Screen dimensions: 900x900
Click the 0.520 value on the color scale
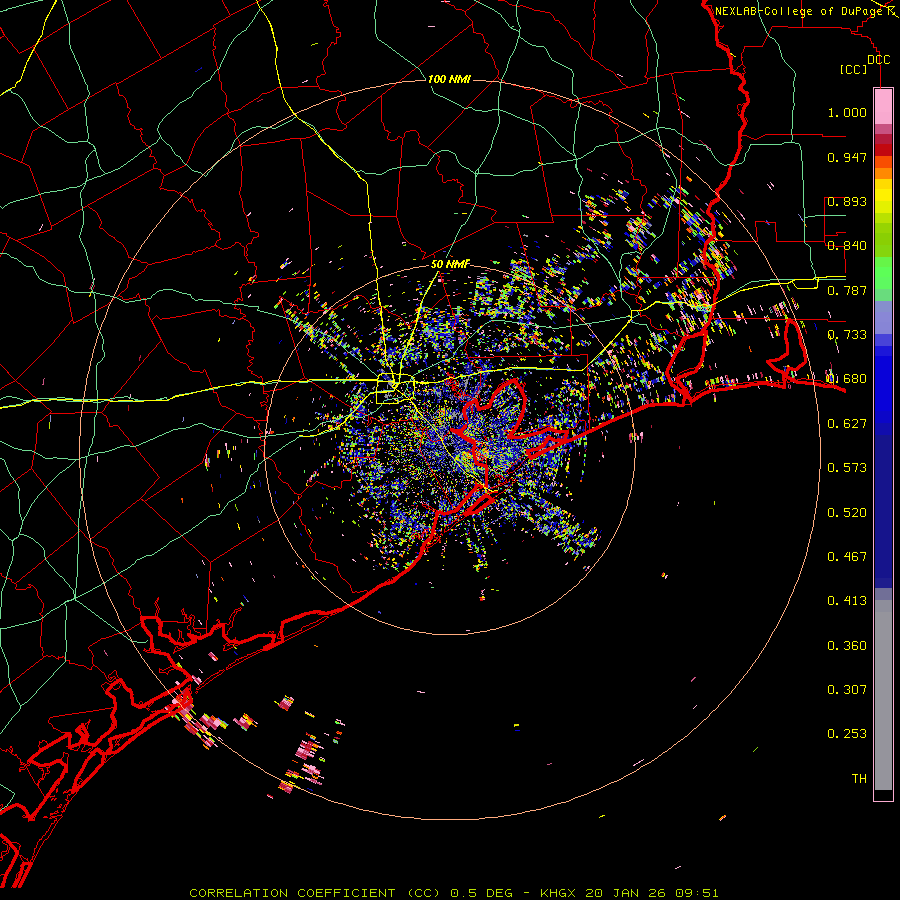[847, 513]
